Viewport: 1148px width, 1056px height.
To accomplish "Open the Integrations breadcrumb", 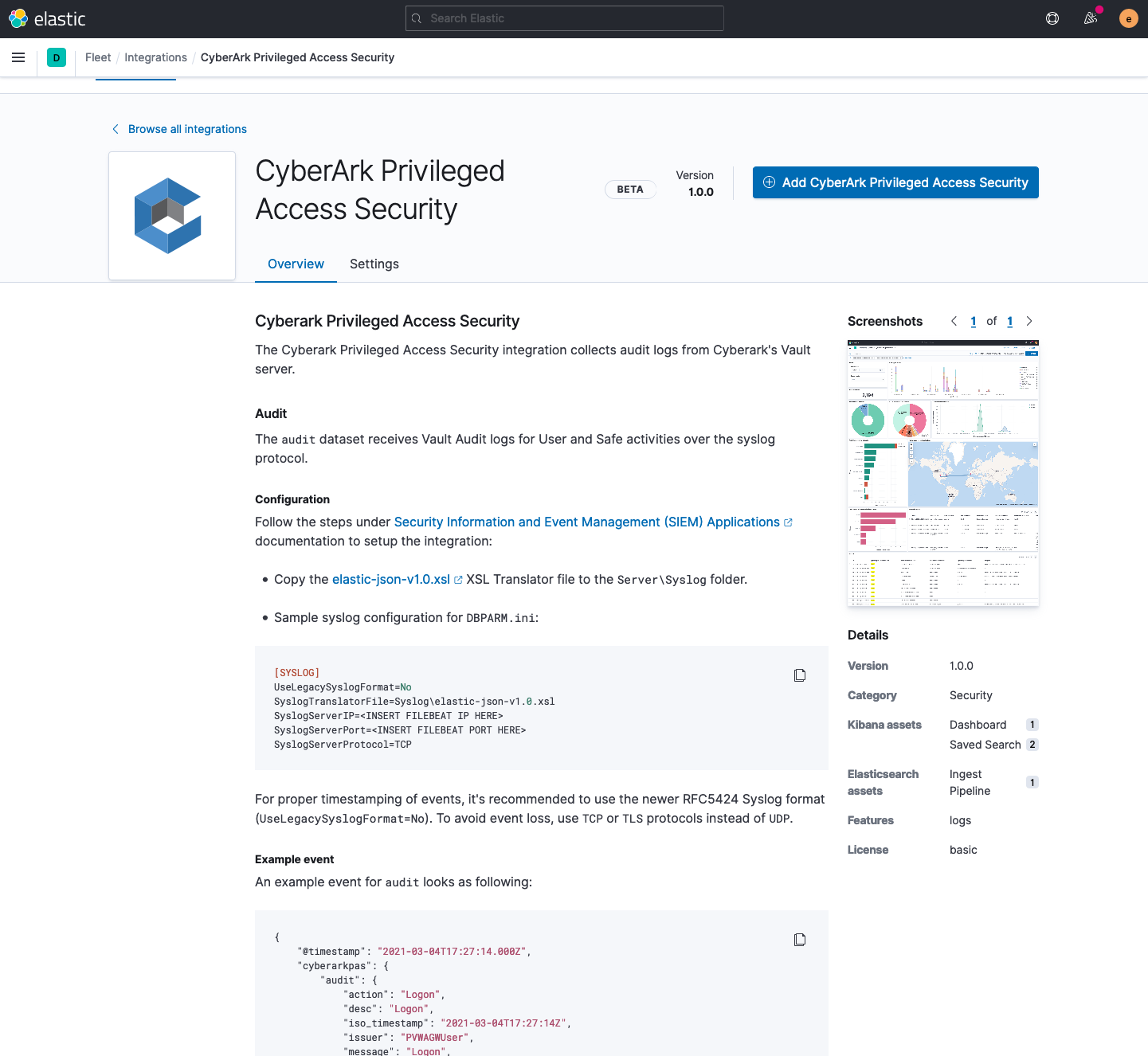I will pyautogui.click(x=155, y=57).
